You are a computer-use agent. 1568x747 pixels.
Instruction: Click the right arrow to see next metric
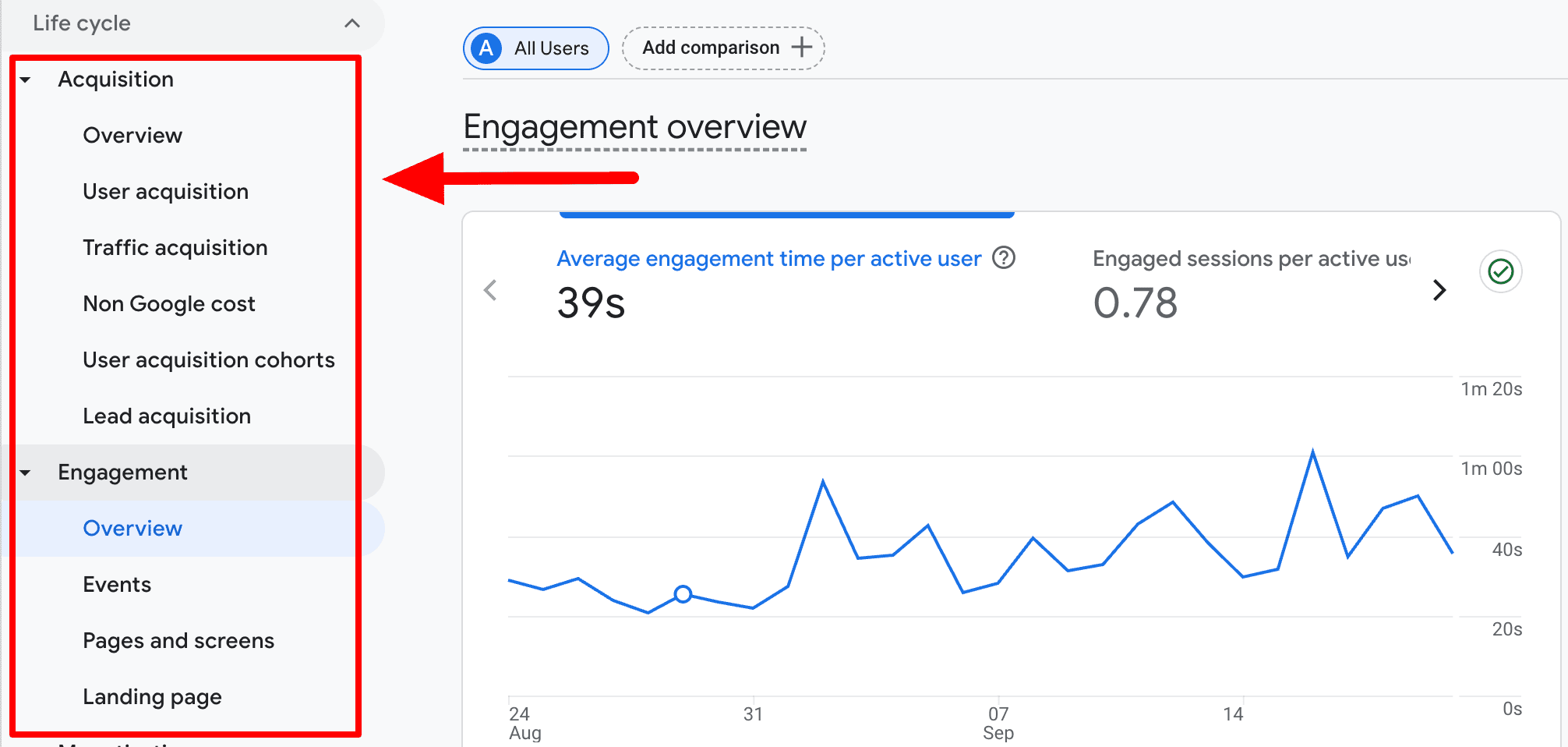click(1439, 290)
